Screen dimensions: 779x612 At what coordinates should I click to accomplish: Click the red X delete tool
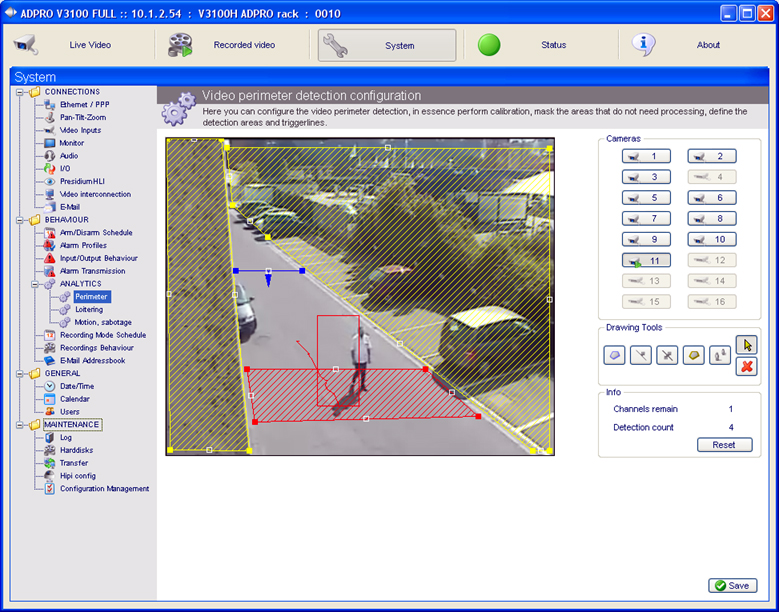[746, 367]
